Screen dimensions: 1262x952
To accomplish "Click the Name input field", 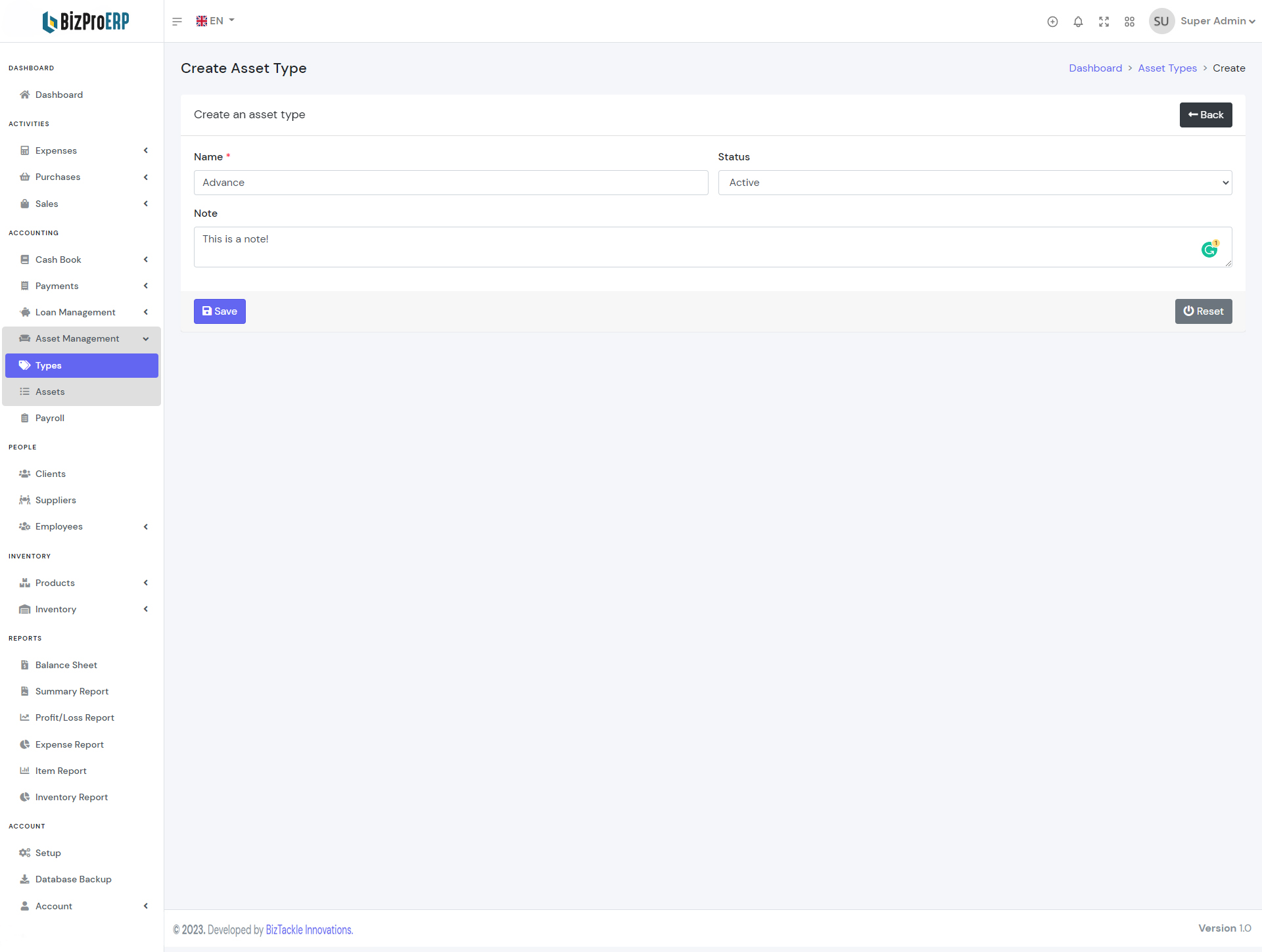I will click(450, 183).
